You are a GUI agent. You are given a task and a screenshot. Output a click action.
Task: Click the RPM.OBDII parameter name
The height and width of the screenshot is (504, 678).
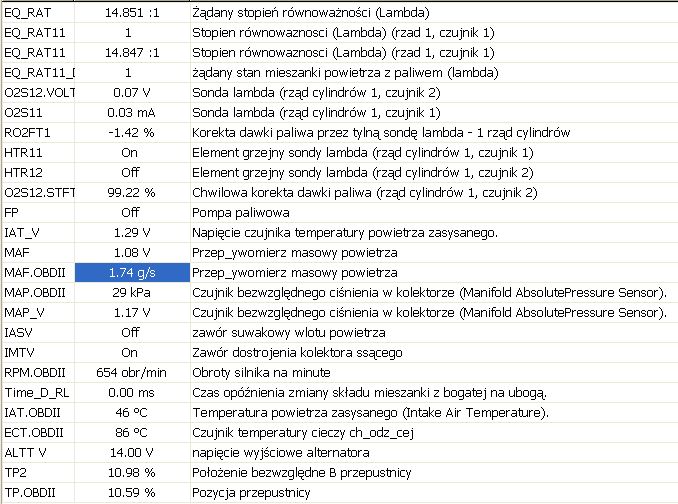(x=34, y=373)
